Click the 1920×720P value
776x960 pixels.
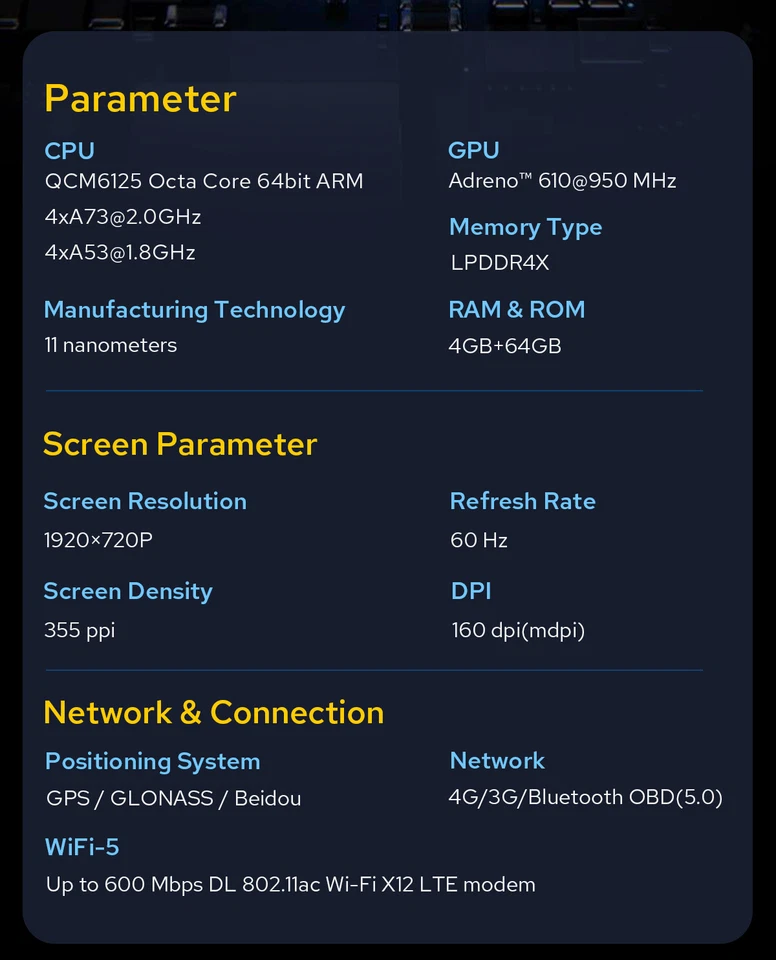coord(98,540)
